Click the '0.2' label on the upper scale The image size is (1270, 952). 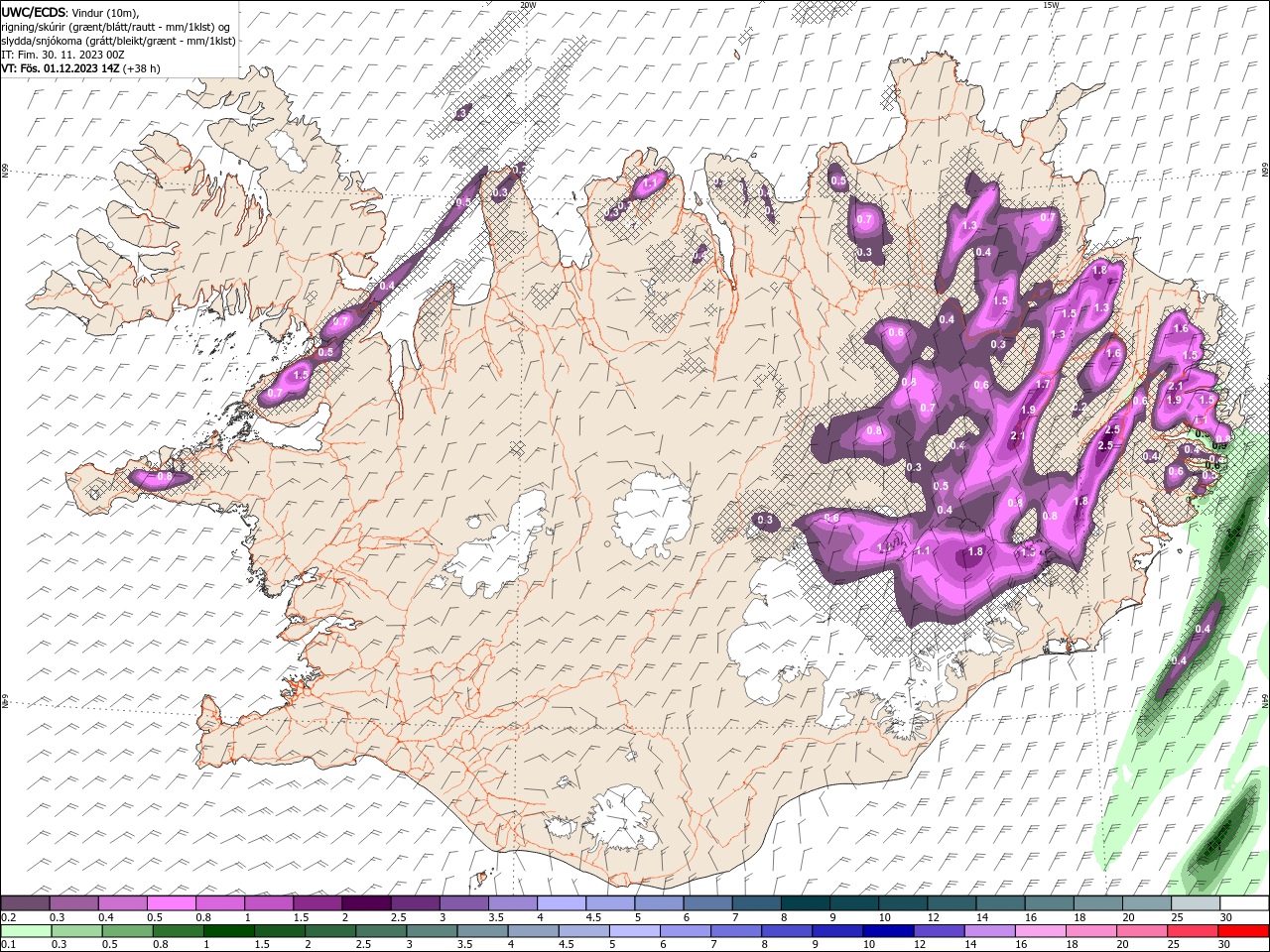8,917
